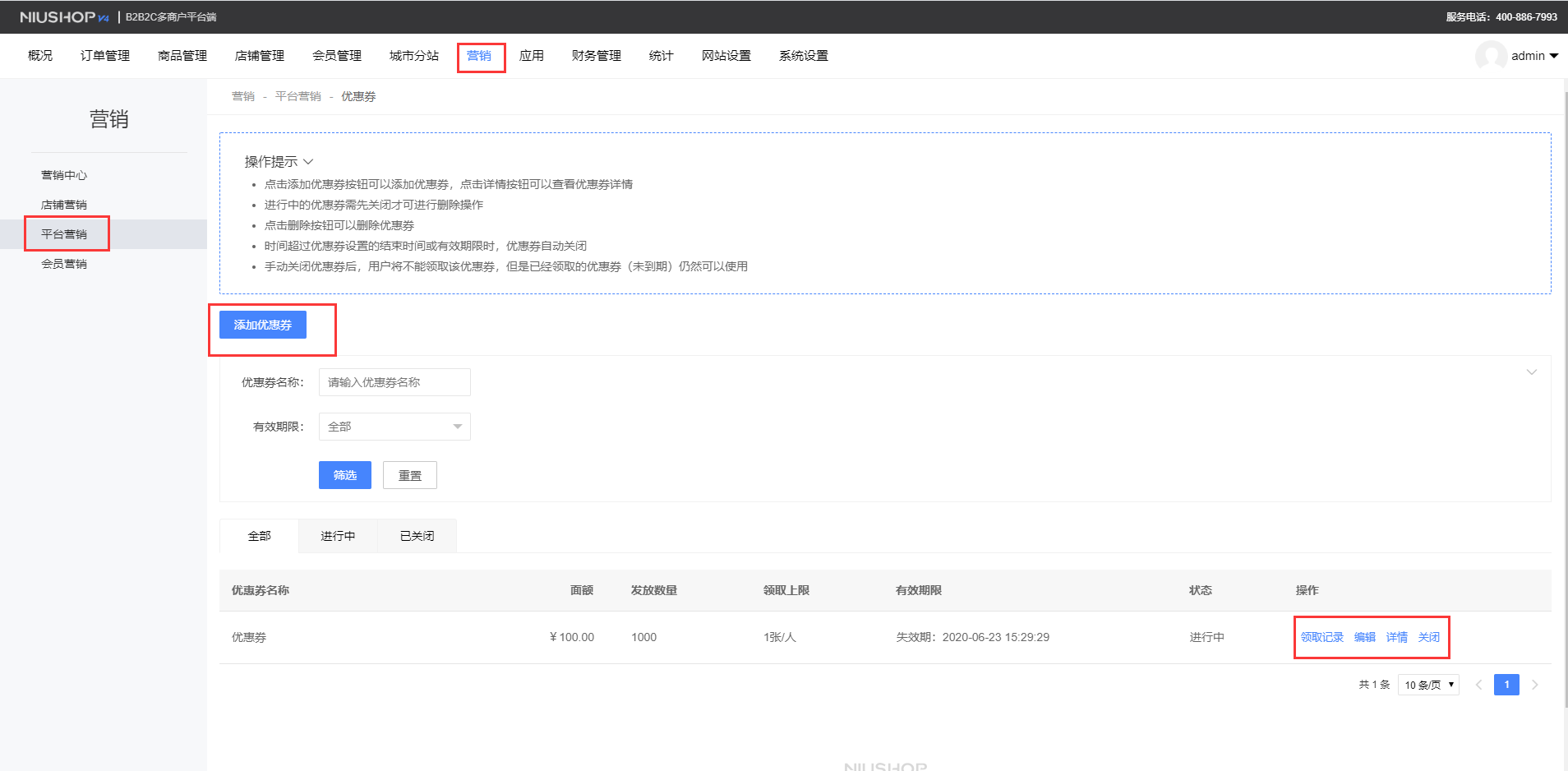Collapse the filter panel chevron
Screen dimensions: 1568x771
click(1532, 372)
